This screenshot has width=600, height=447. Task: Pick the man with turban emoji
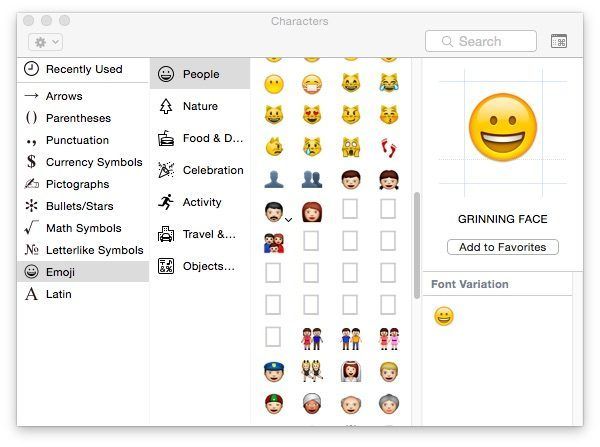point(312,404)
